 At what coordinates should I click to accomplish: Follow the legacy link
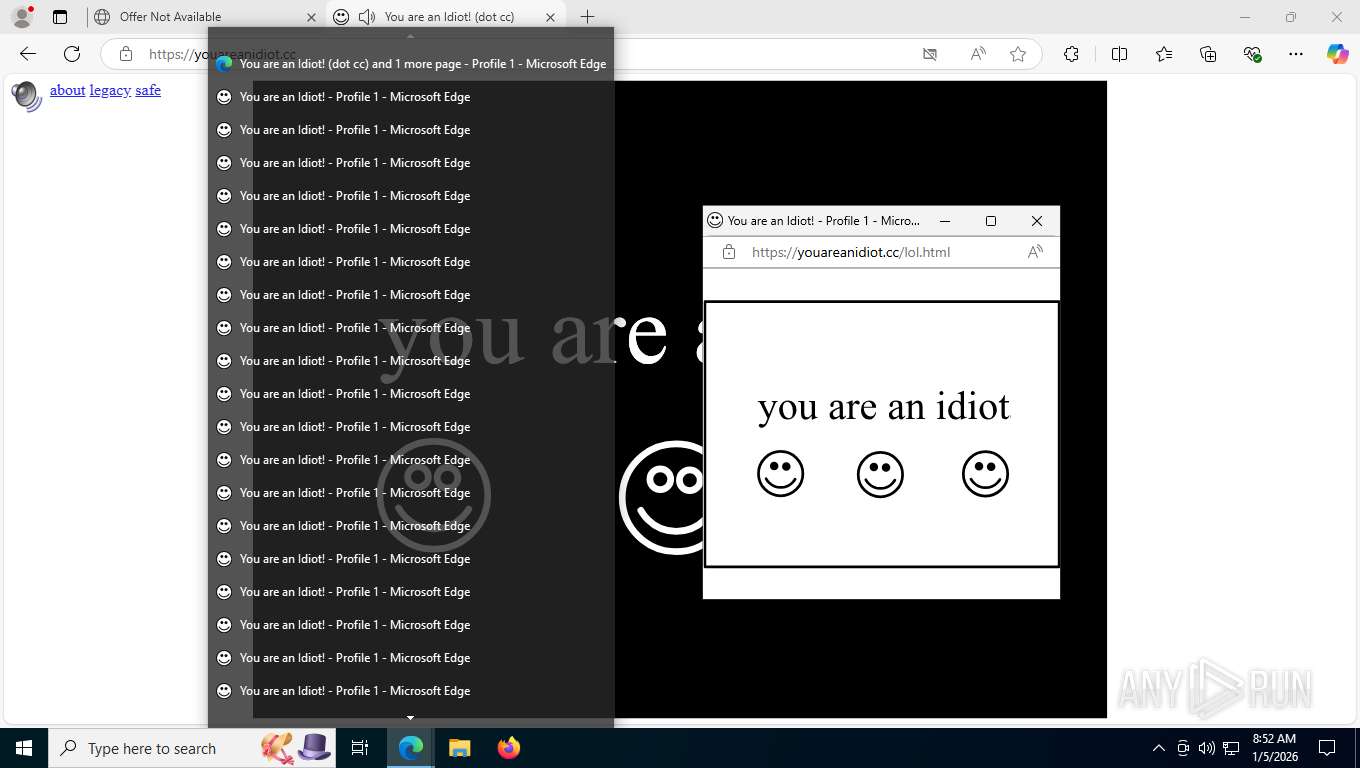110,90
